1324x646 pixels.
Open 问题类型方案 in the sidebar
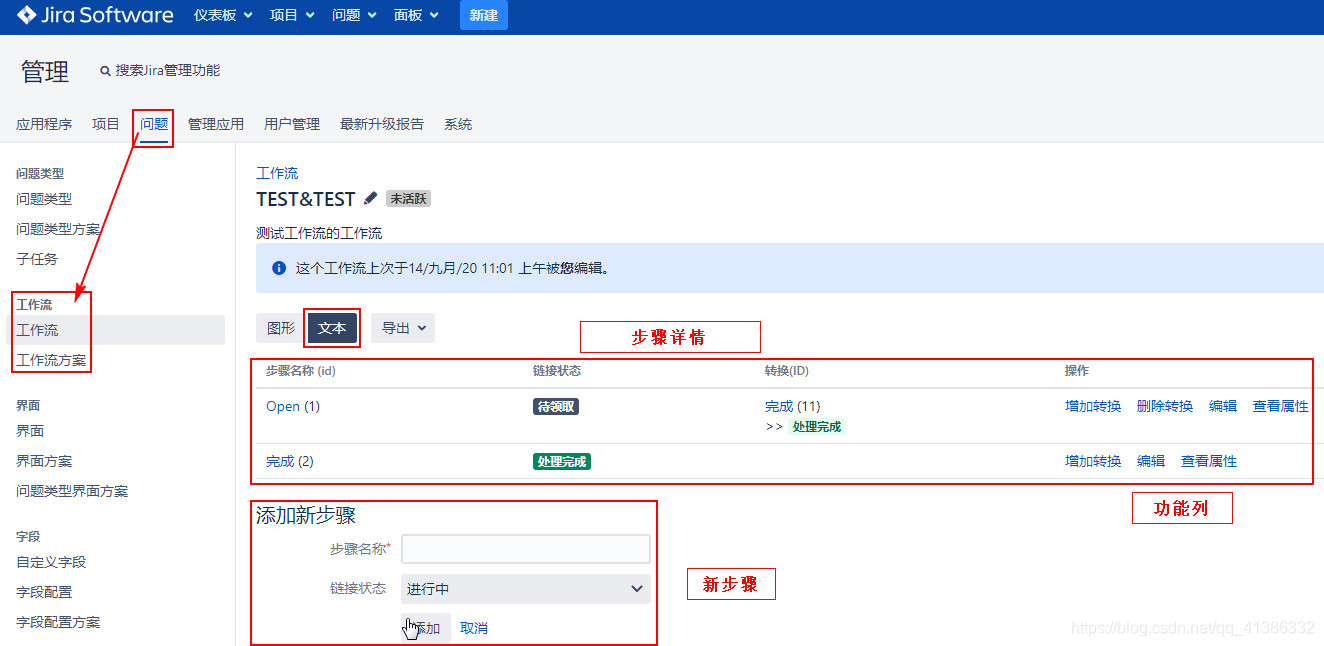(58, 229)
